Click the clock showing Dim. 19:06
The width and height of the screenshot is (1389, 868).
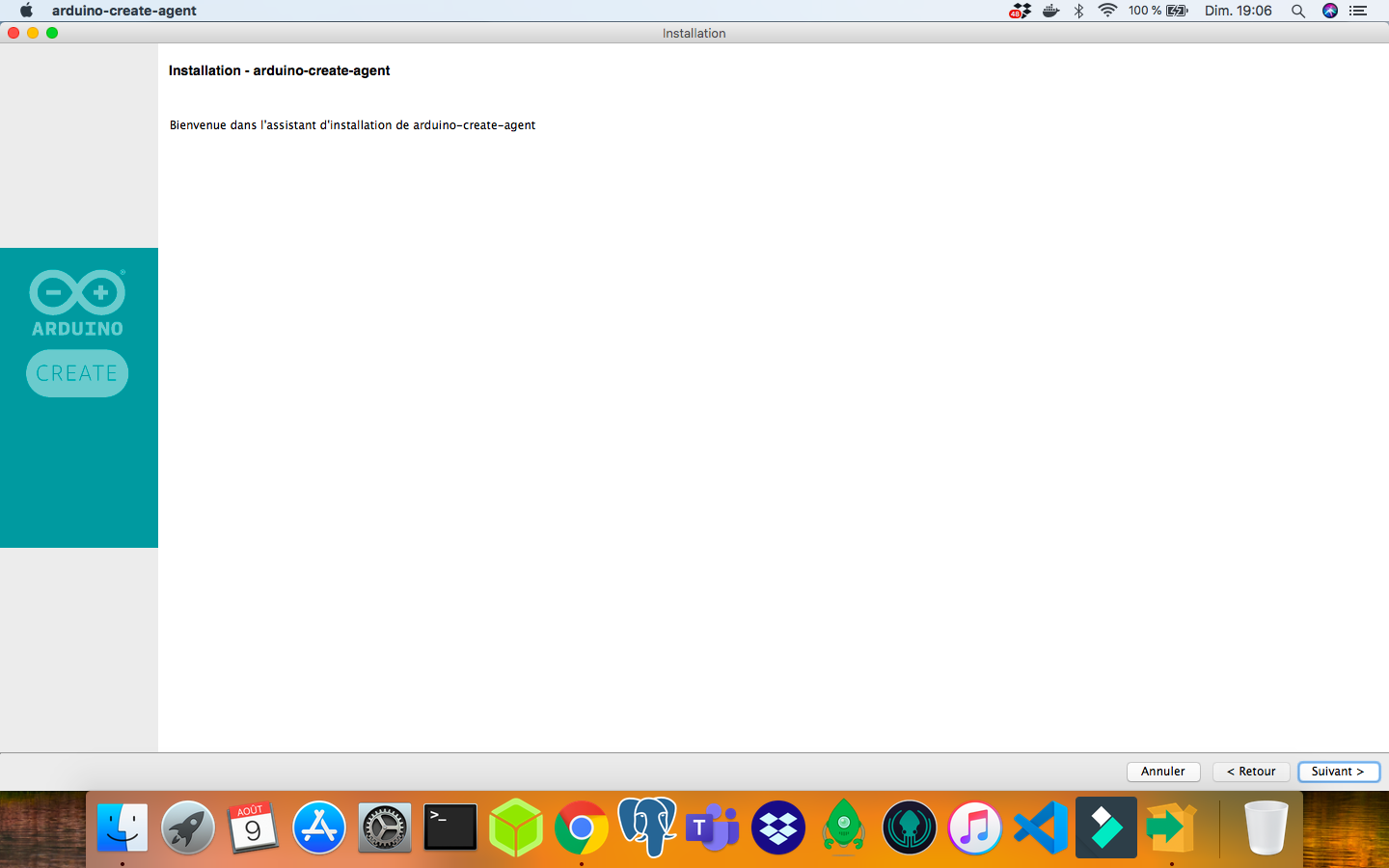pyautogui.click(x=1239, y=11)
